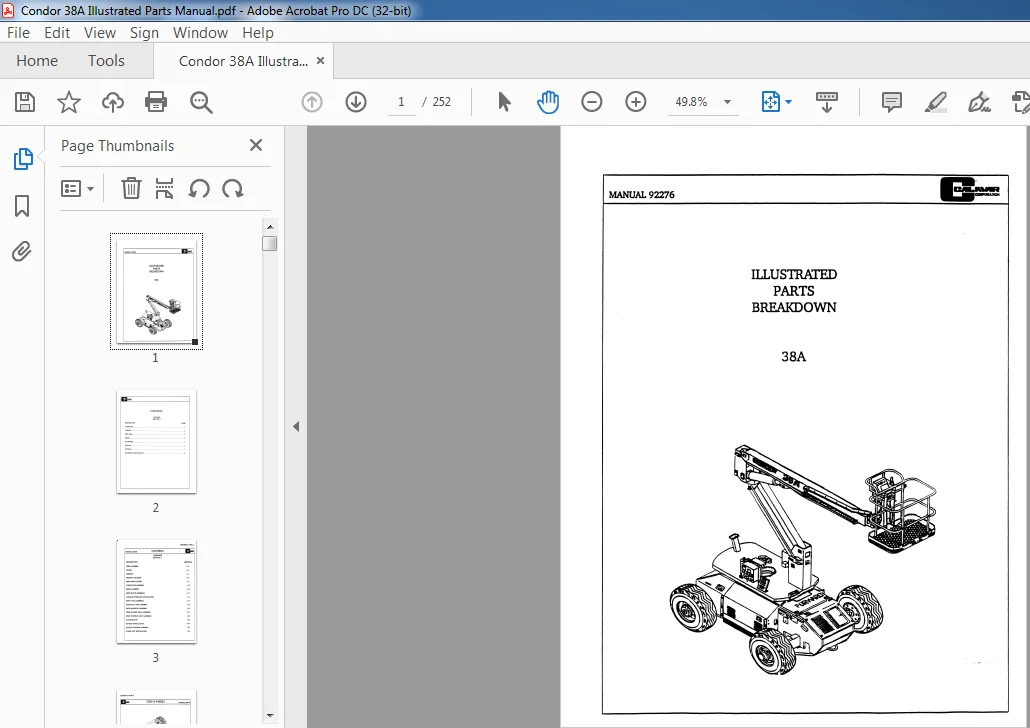1030x728 pixels.
Task: Click the thumbnail panel scrollbar handle
Action: [x=269, y=244]
